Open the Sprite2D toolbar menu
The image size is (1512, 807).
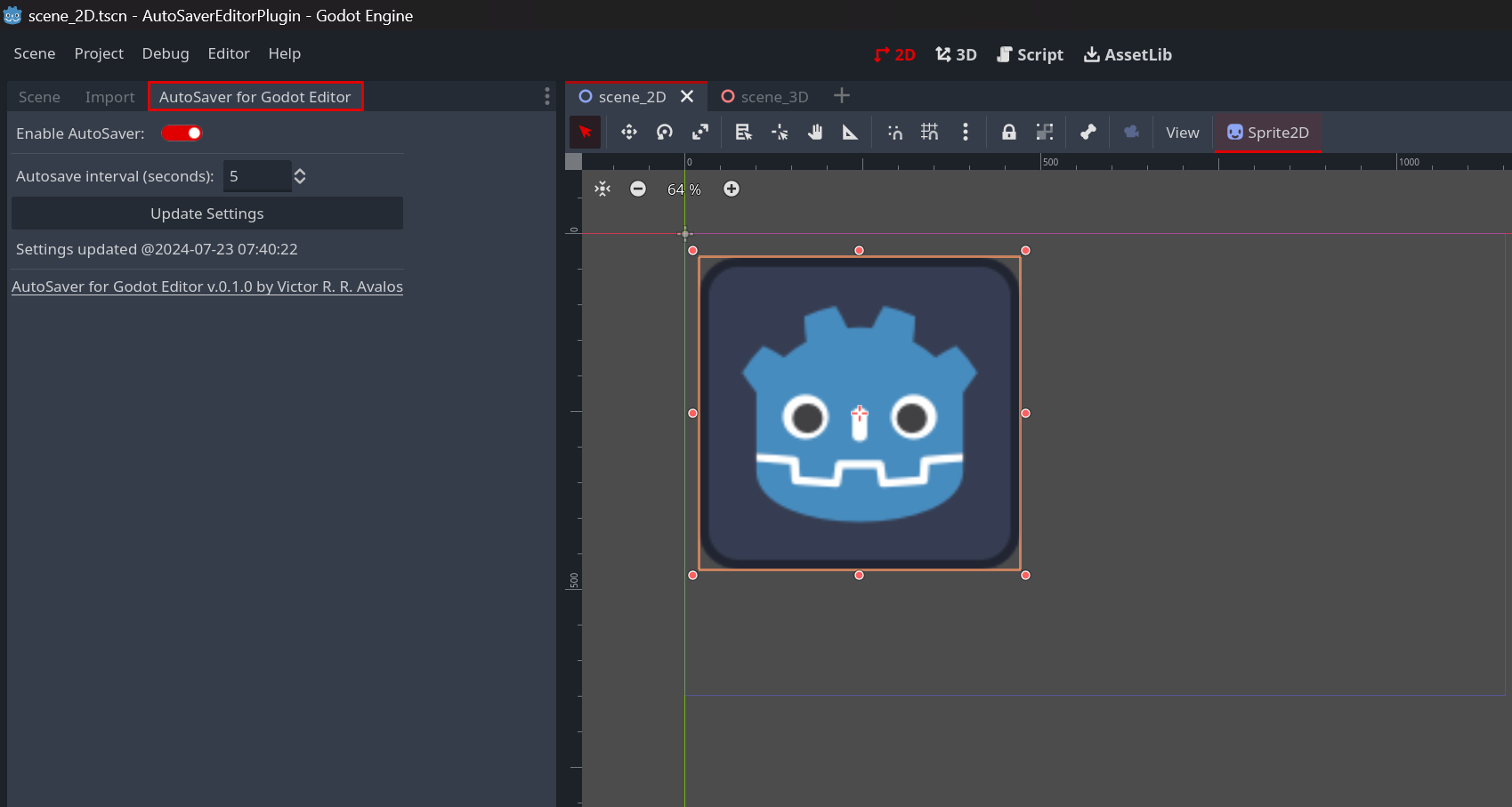tap(1268, 133)
